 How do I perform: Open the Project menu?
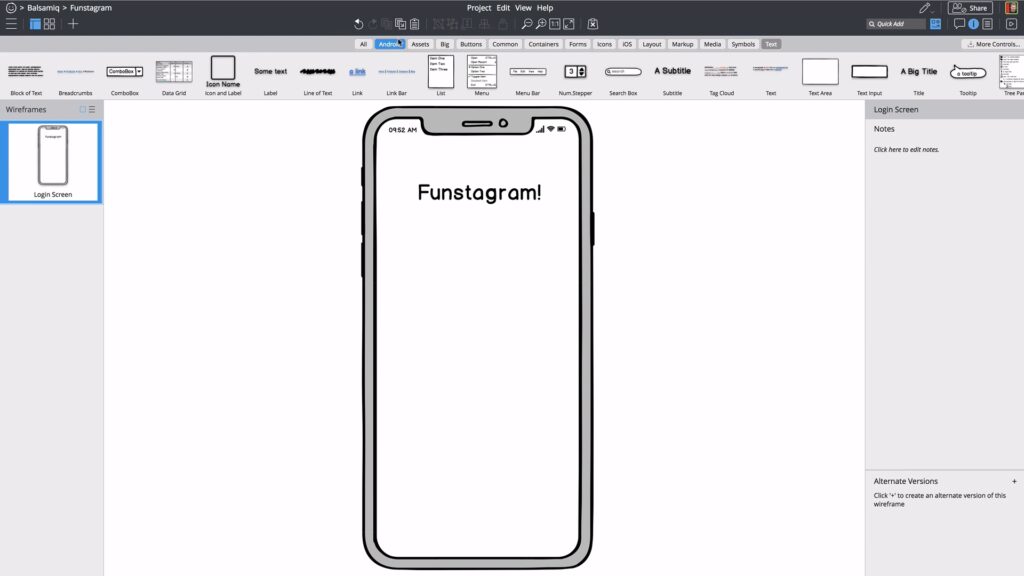pos(479,8)
